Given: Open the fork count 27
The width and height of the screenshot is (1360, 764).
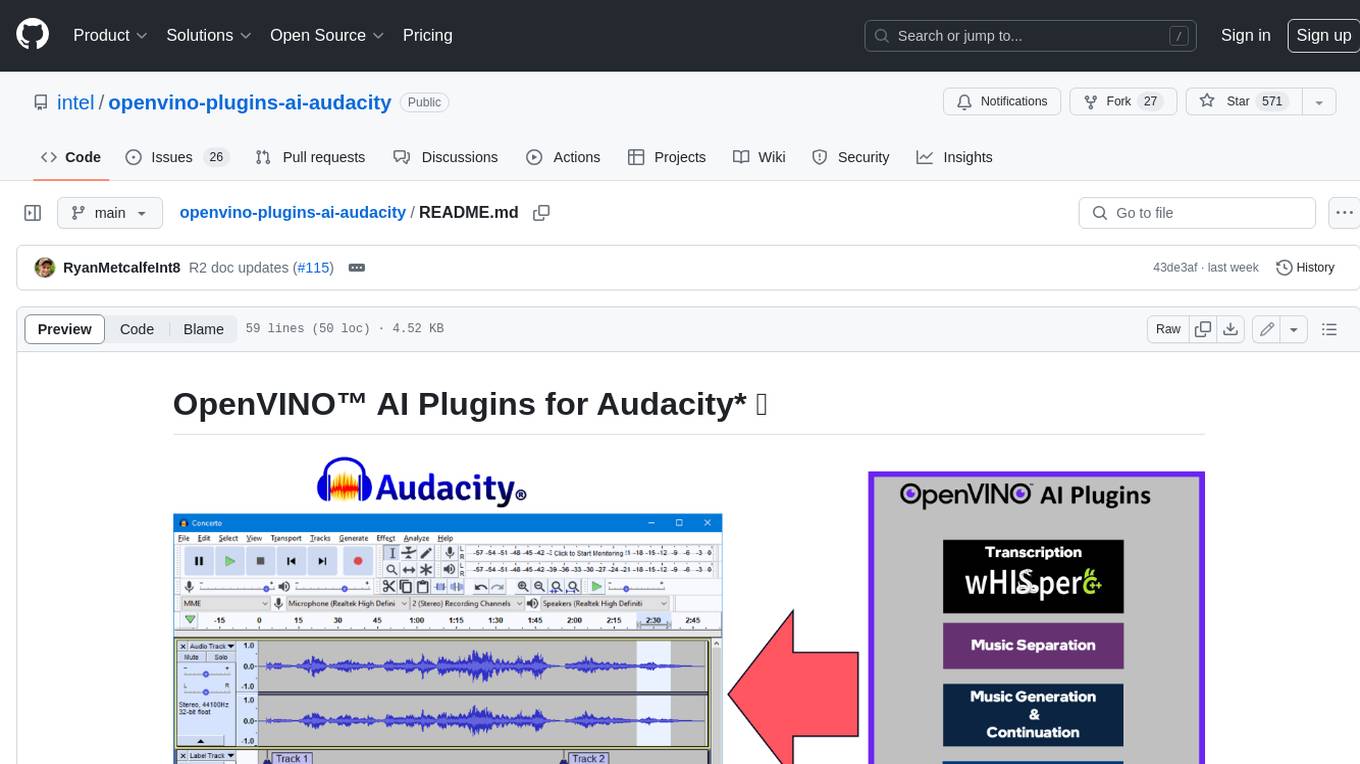Looking at the screenshot, I should coord(1150,101).
